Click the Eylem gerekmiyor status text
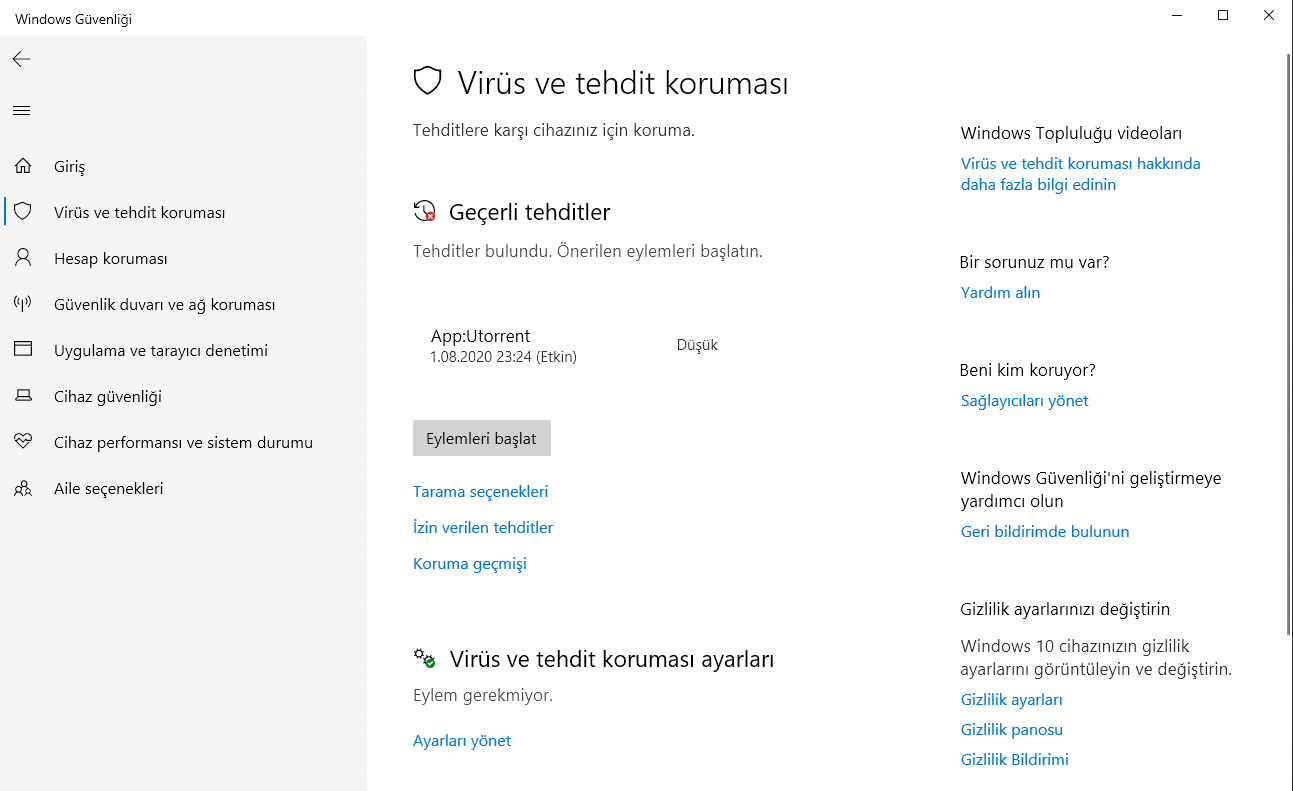 [x=483, y=695]
